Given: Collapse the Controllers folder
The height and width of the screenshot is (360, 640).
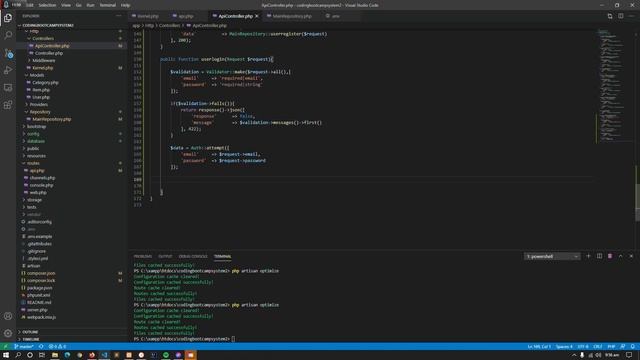Looking at the screenshot, I should 43,38.
